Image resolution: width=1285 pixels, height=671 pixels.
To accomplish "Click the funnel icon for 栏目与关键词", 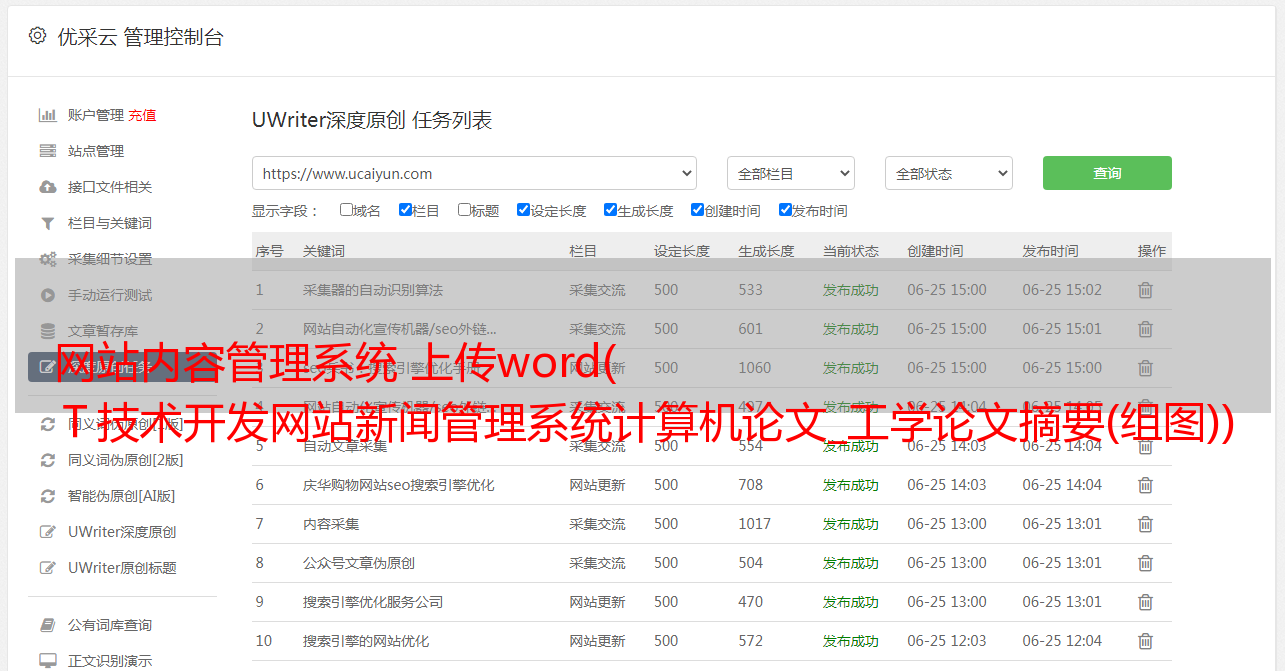I will [47, 223].
